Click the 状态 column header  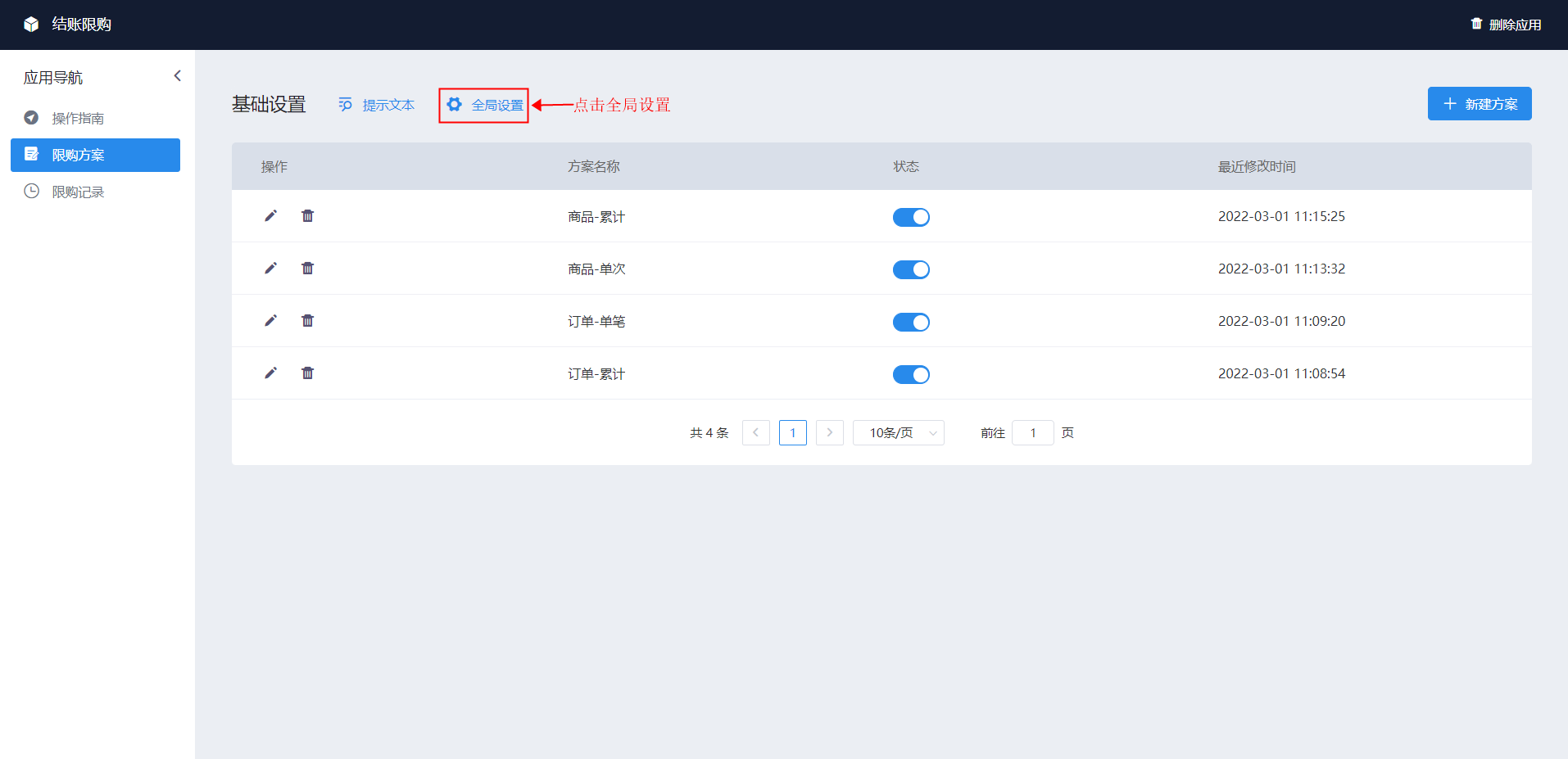(x=906, y=166)
